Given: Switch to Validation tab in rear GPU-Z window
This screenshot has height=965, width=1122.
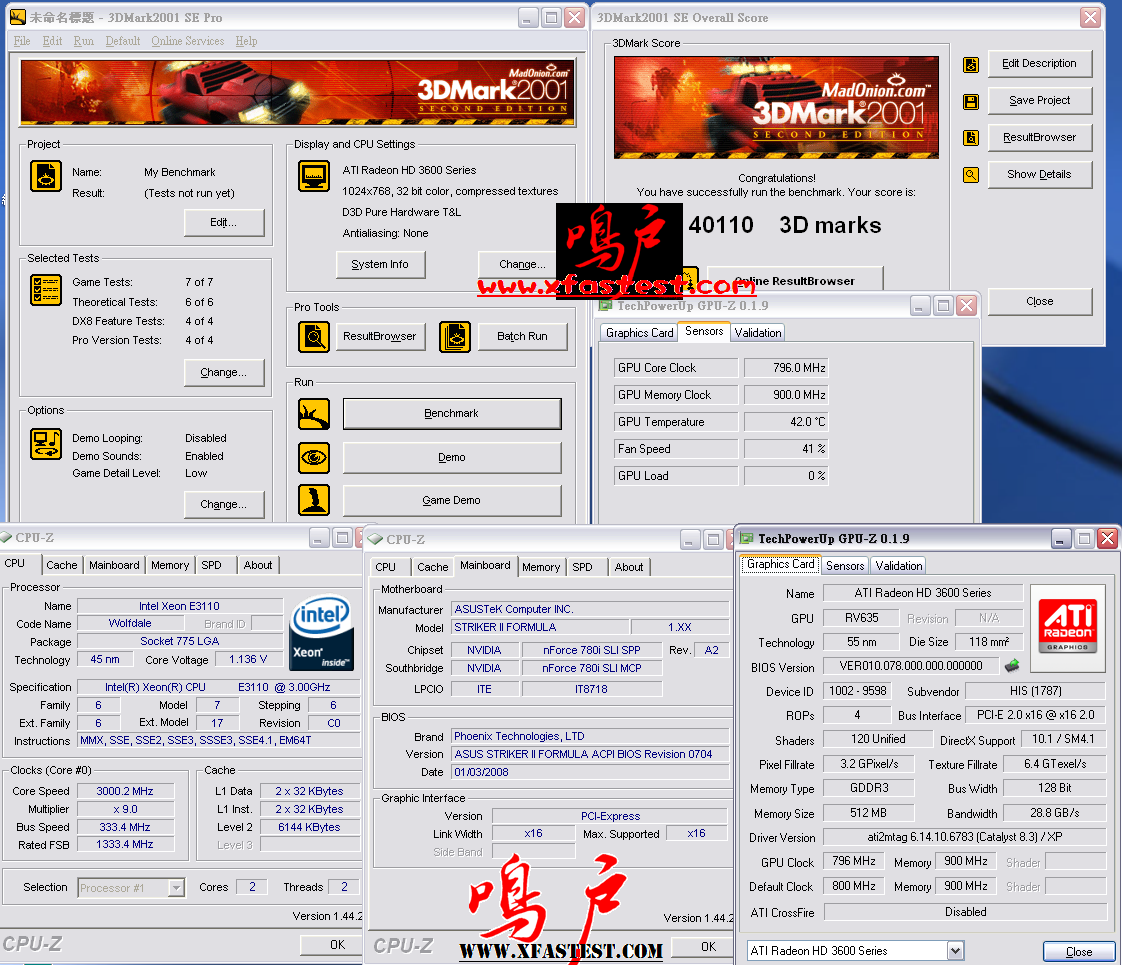Looking at the screenshot, I should [758, 333].
